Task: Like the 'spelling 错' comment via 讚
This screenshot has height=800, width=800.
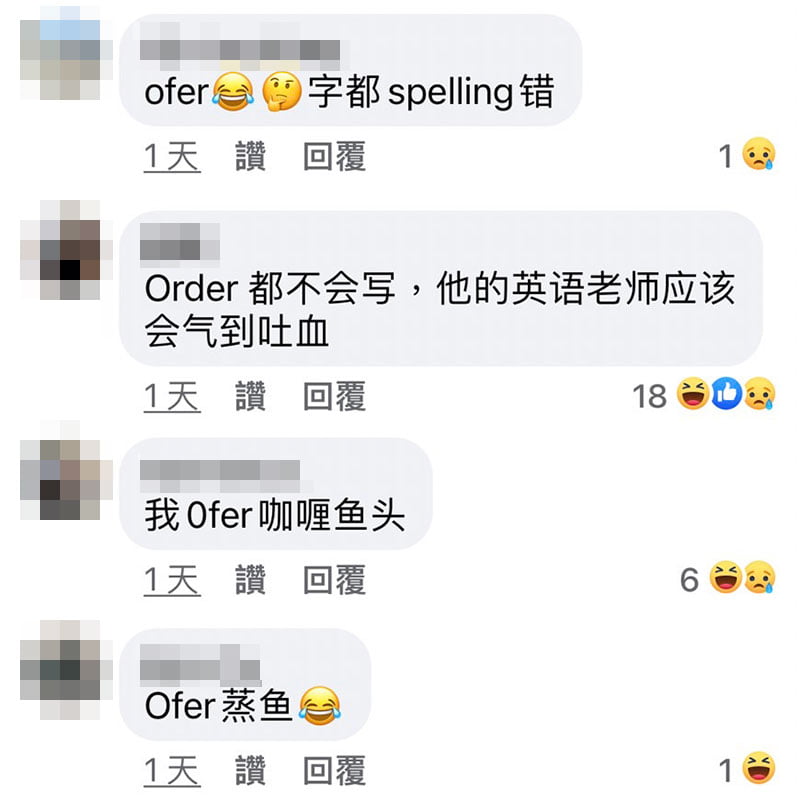Action: click(x=251, y=156)
